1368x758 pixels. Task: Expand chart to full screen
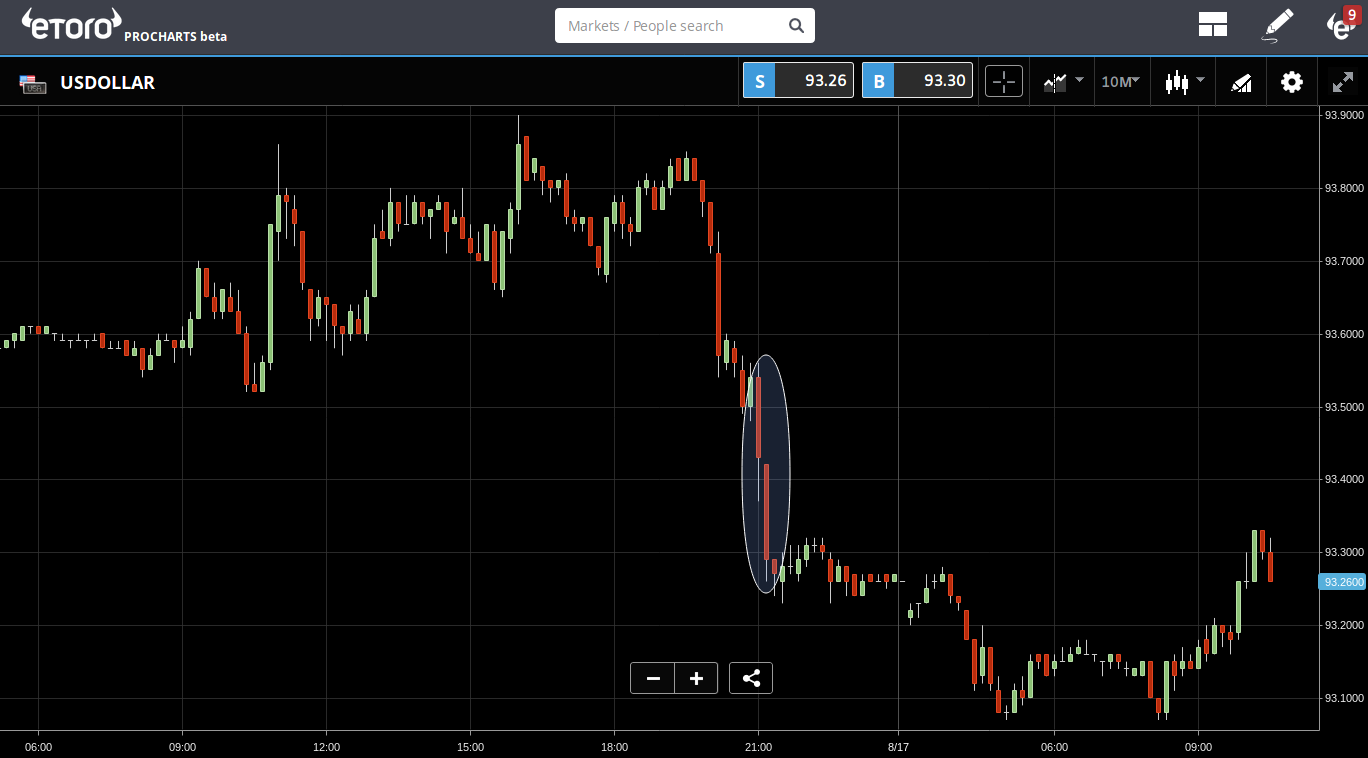coord(1343,82)
